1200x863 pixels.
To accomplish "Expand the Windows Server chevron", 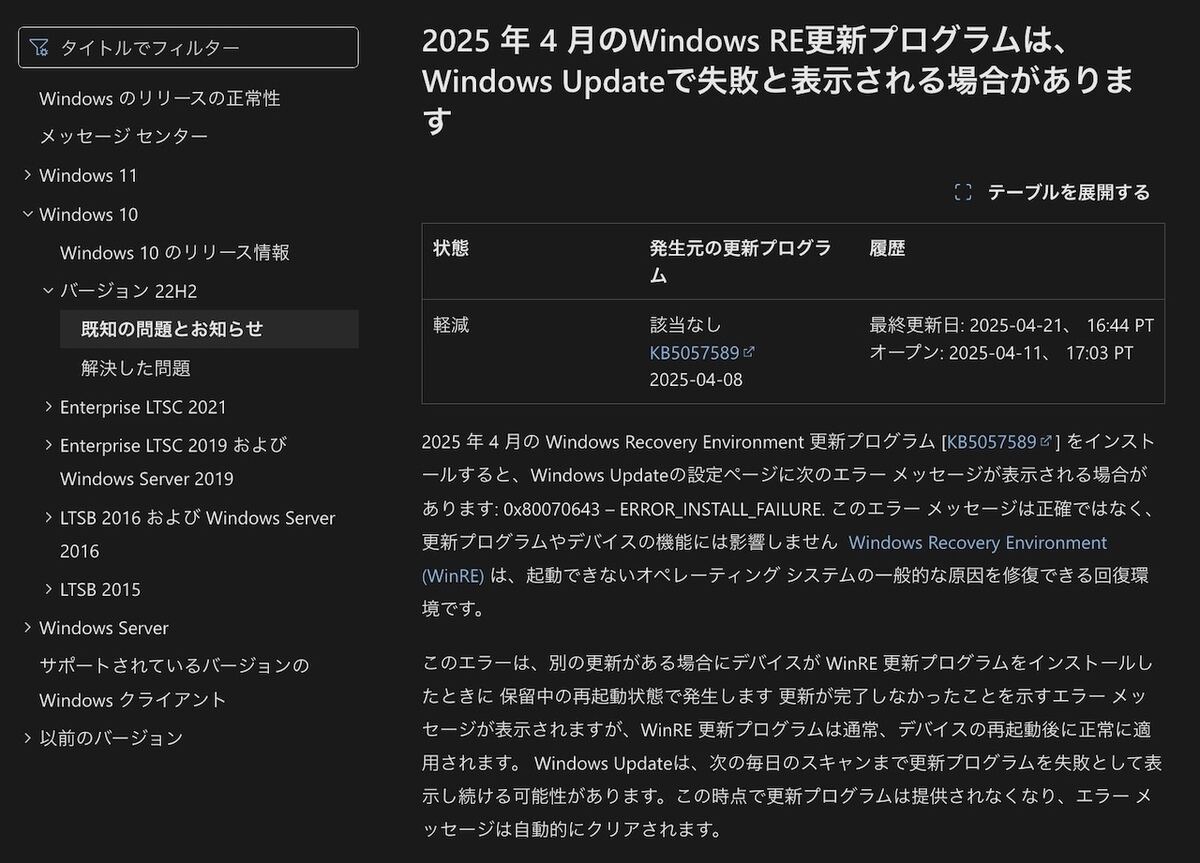I will [x=27, y=628].
